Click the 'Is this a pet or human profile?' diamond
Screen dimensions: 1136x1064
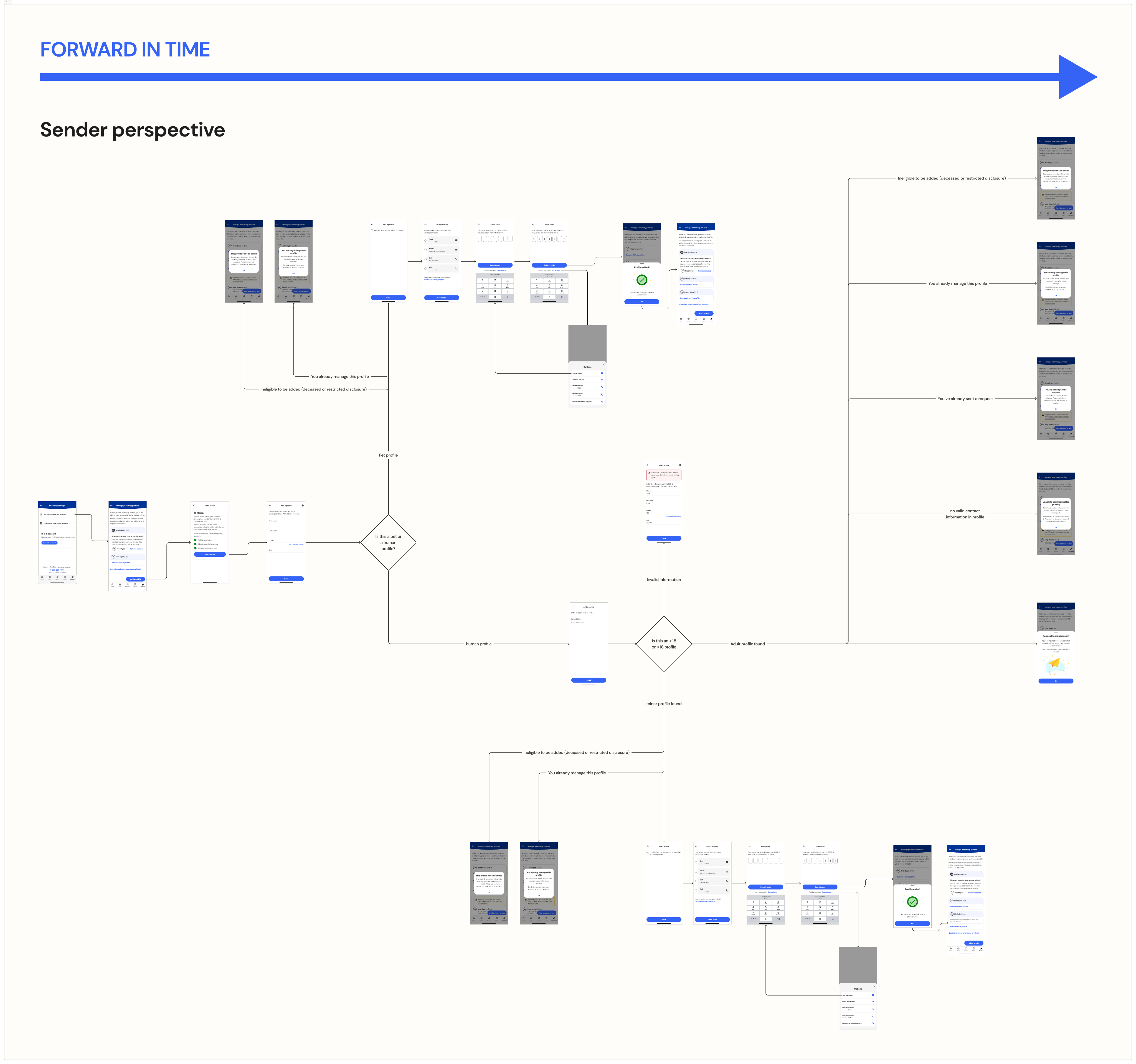click(x=388, y=542)
